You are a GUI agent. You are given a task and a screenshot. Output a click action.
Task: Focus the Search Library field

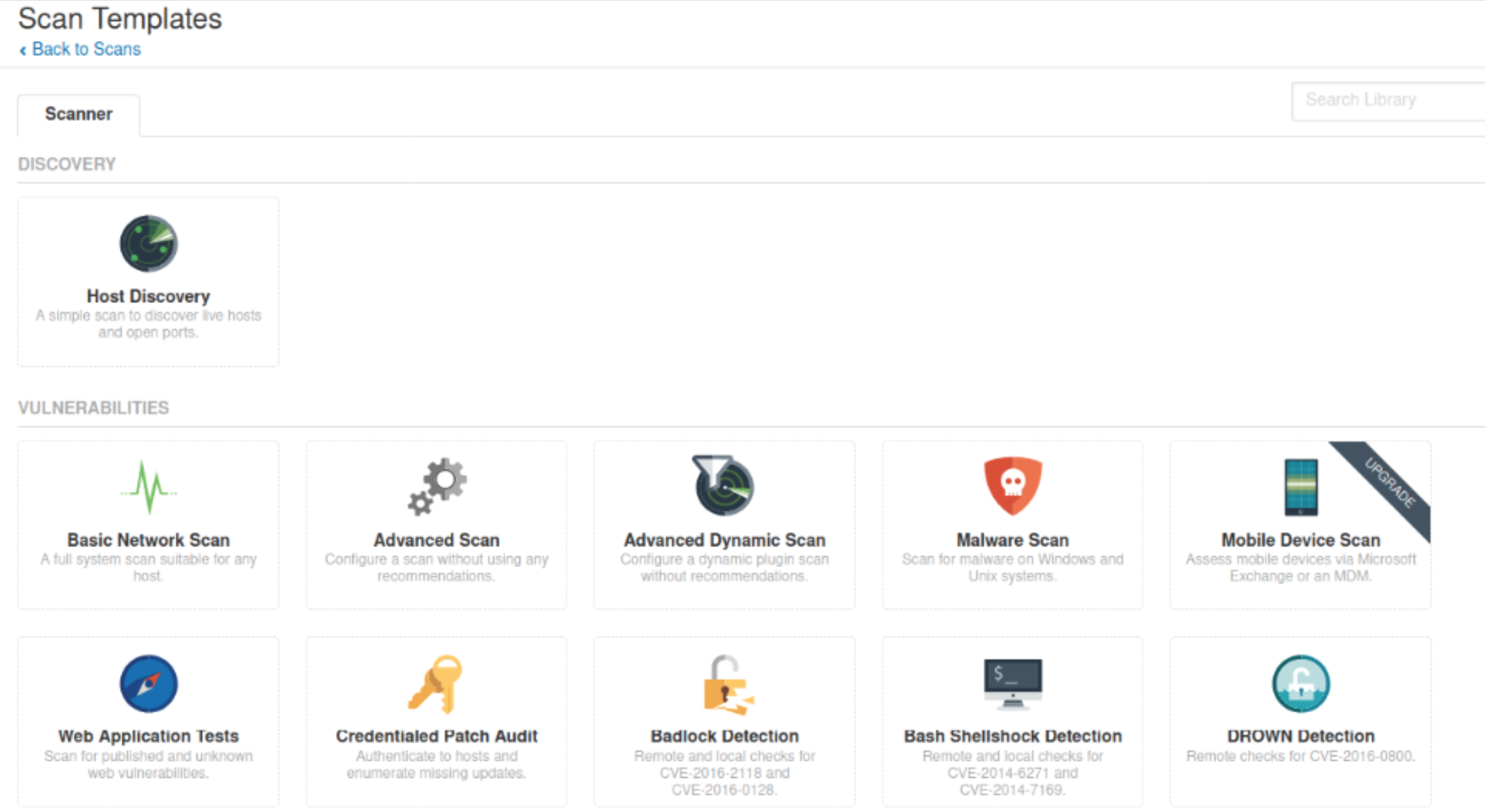click(1383, 100)
